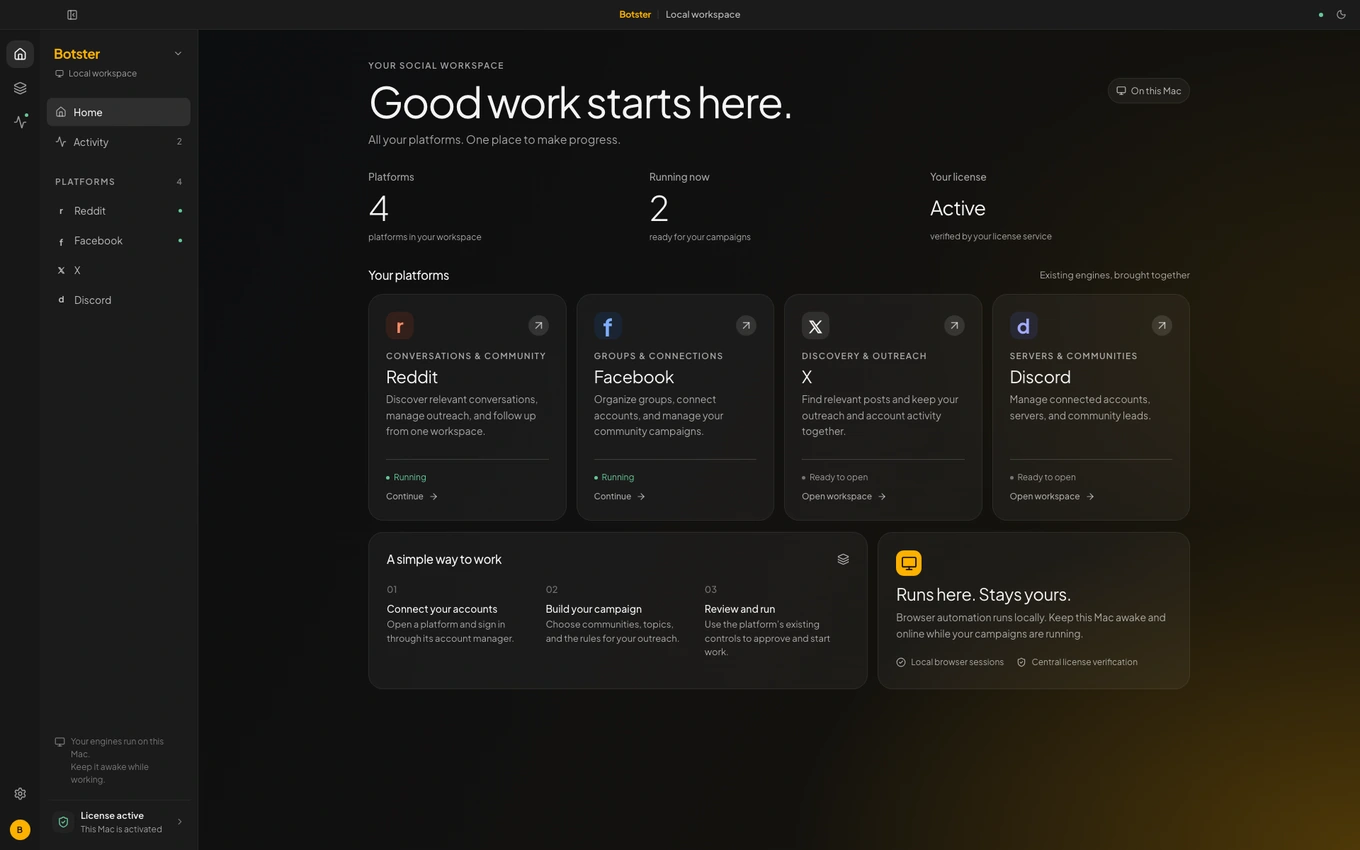Open X in the Platforms list
The width and height of the screenshot is (1360, 850).
118,270
